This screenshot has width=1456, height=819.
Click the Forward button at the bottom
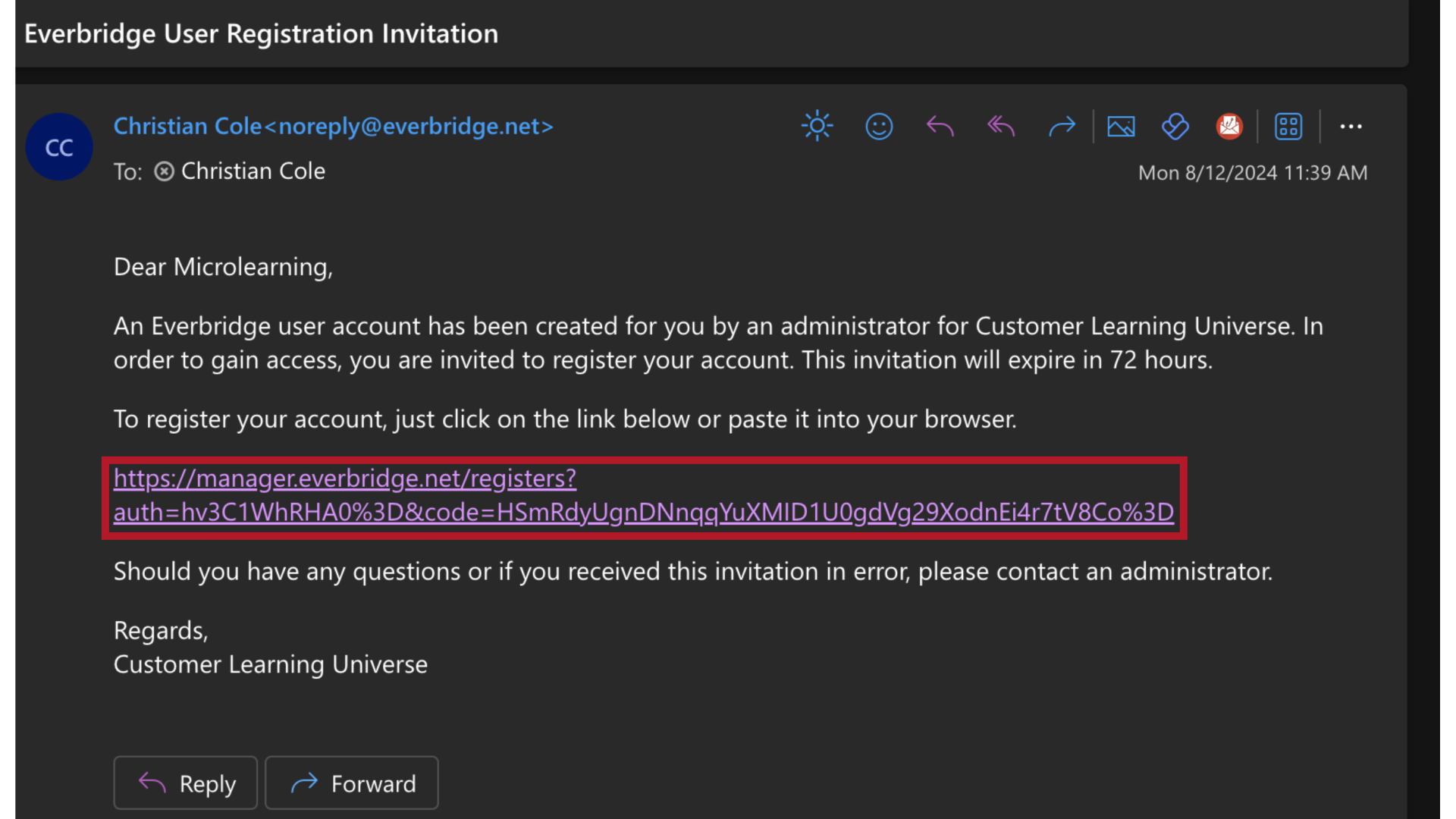[351, 783]
